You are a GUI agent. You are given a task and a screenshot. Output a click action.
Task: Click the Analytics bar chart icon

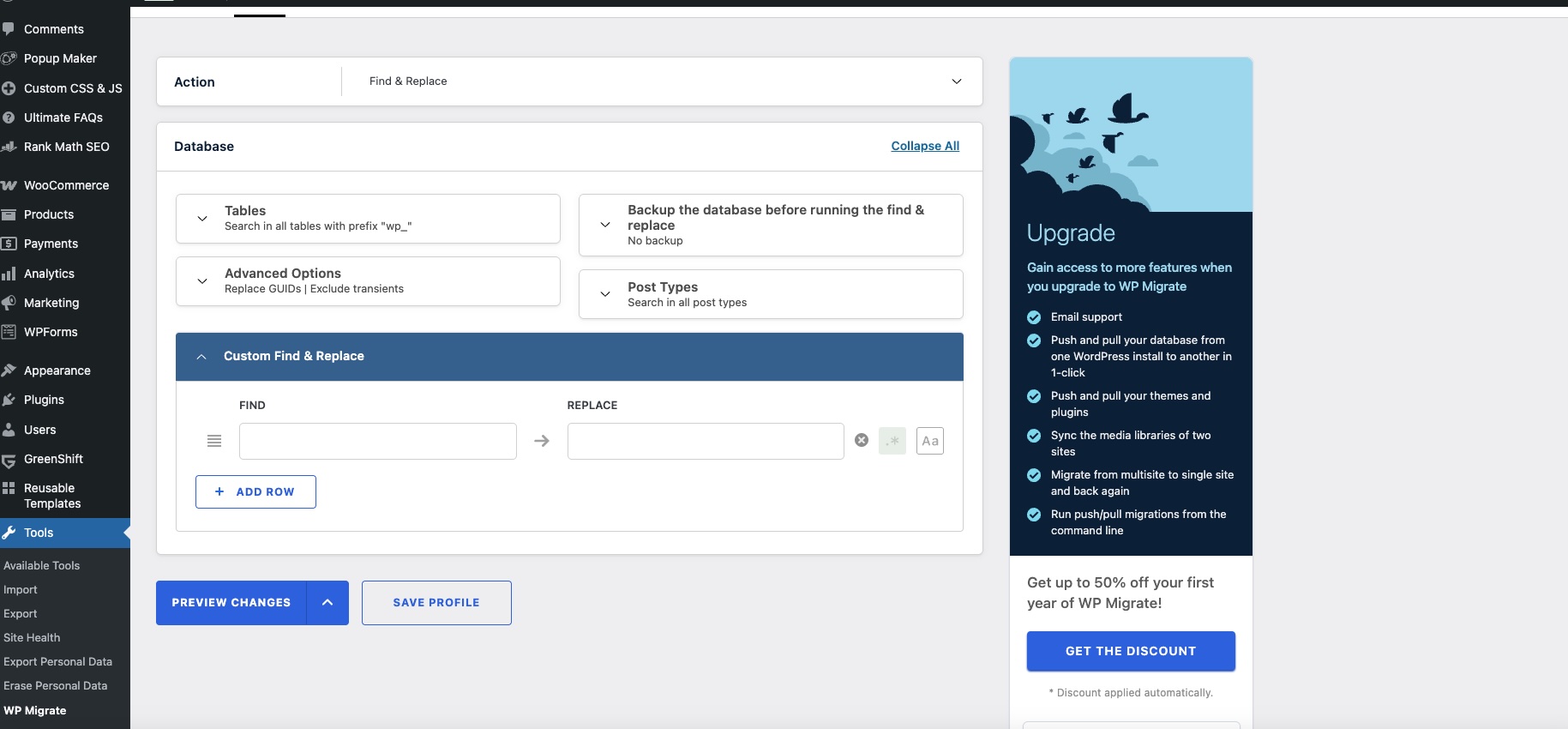point(9,274)
